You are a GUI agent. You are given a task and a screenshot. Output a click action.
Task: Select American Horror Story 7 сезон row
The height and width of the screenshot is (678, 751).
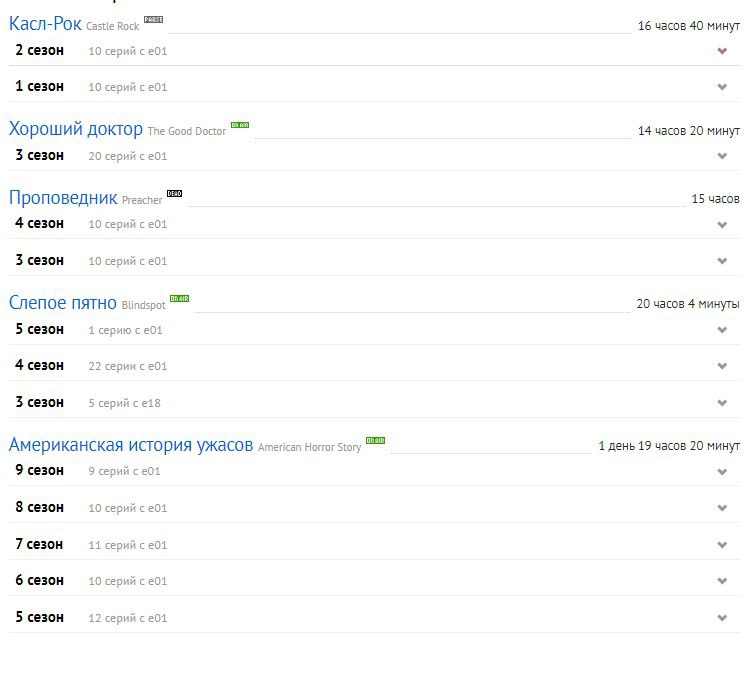(374, 544)
